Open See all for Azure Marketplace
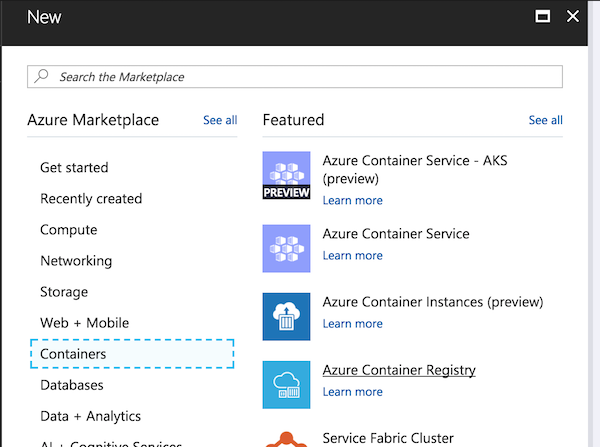This screenshot has width=600, height=447. coord(220,120)
